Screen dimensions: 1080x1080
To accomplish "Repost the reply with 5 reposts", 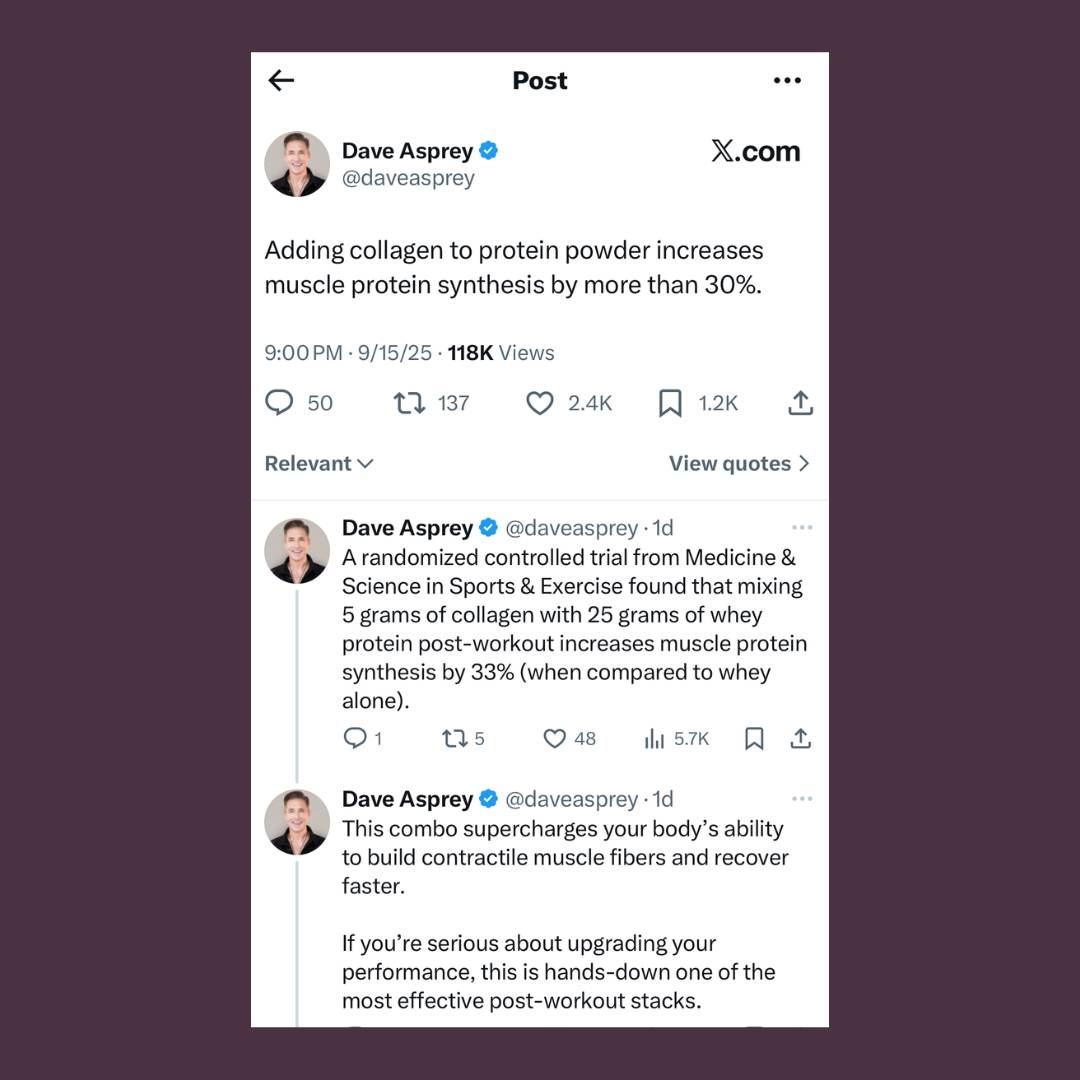I will coord(454,738).
